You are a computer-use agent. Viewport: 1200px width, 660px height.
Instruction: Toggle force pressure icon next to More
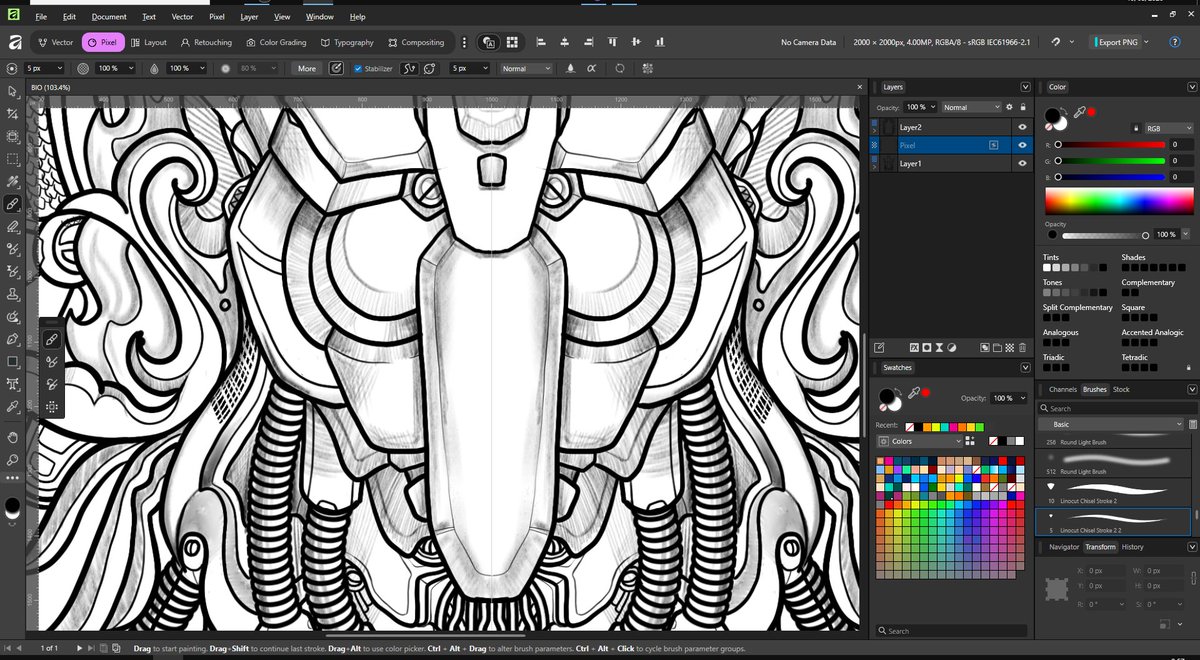pos(335,68)
